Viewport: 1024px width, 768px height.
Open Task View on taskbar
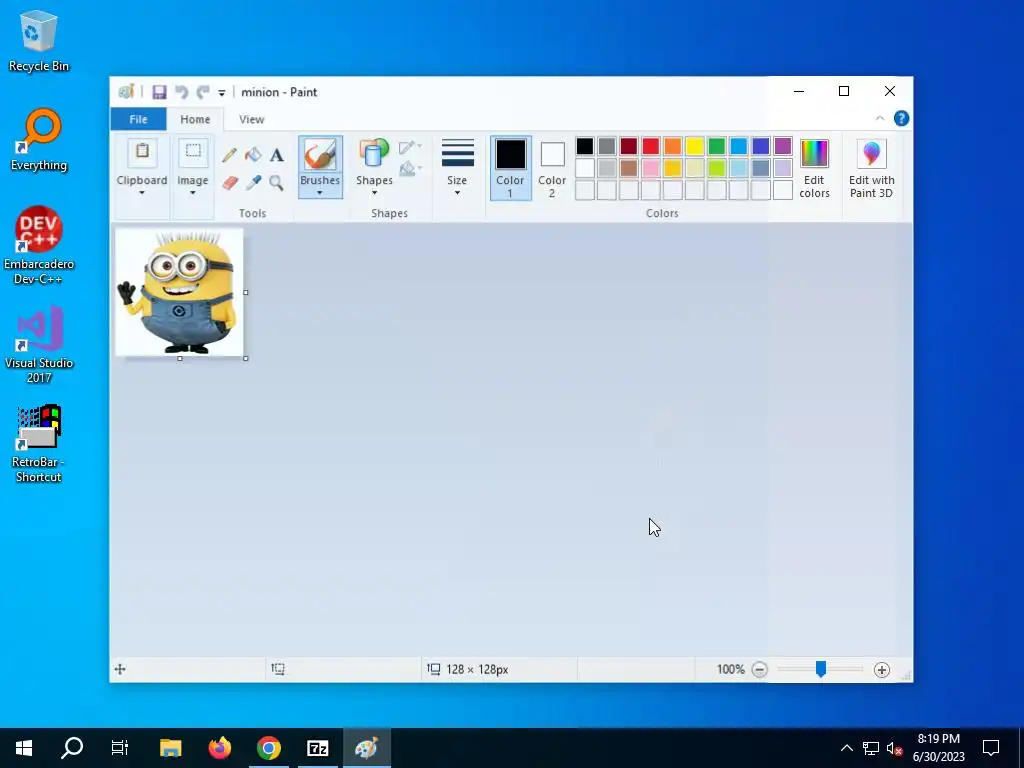tap(120, 748)
